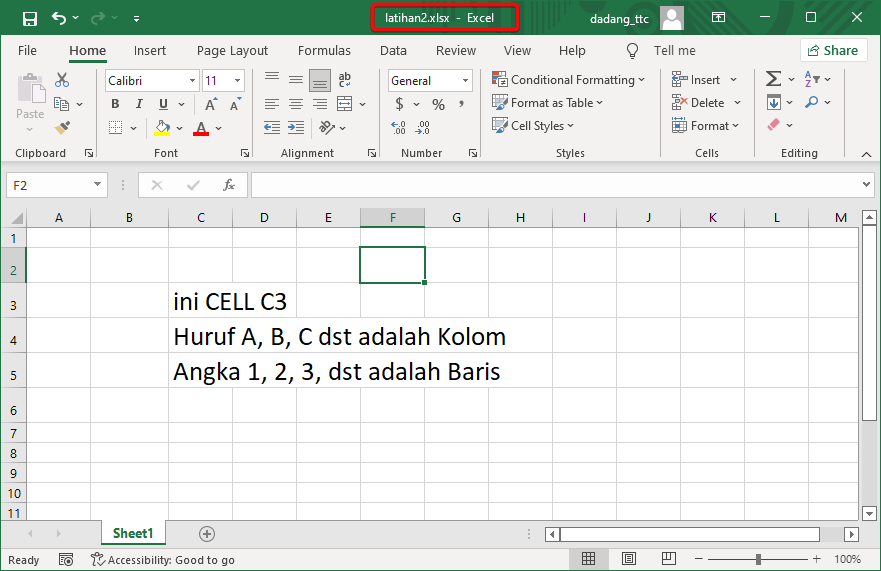The image size is (881, 571).
Task: Click the Fill down icon
Action: pyautogui.click(x=774, y=102)
